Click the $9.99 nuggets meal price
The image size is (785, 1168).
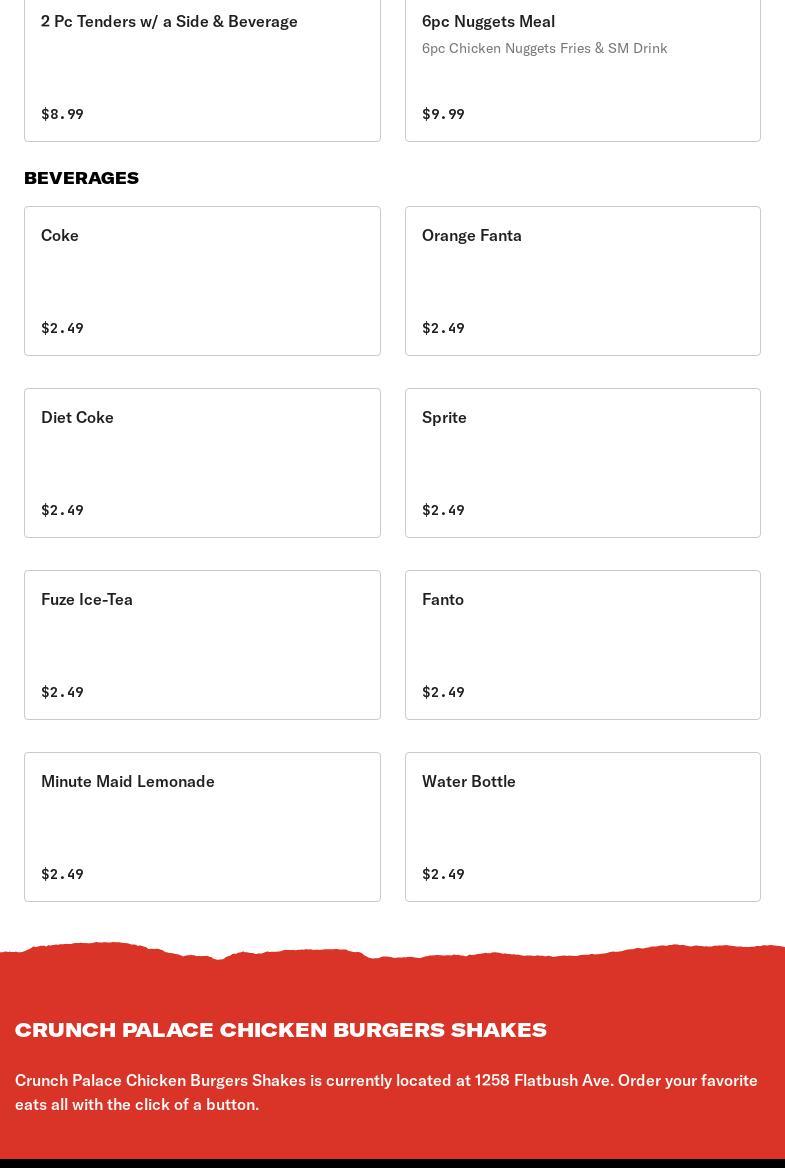pos(443,114)
